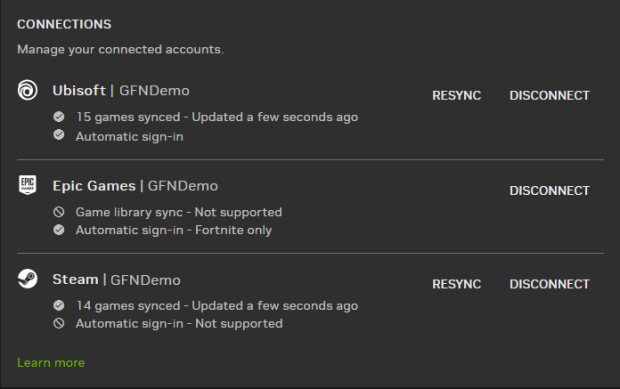Screen dimensions: 620x389
Task: Click not-supported icon beside Steam Automatic sign-in
Action: point(59,323)
